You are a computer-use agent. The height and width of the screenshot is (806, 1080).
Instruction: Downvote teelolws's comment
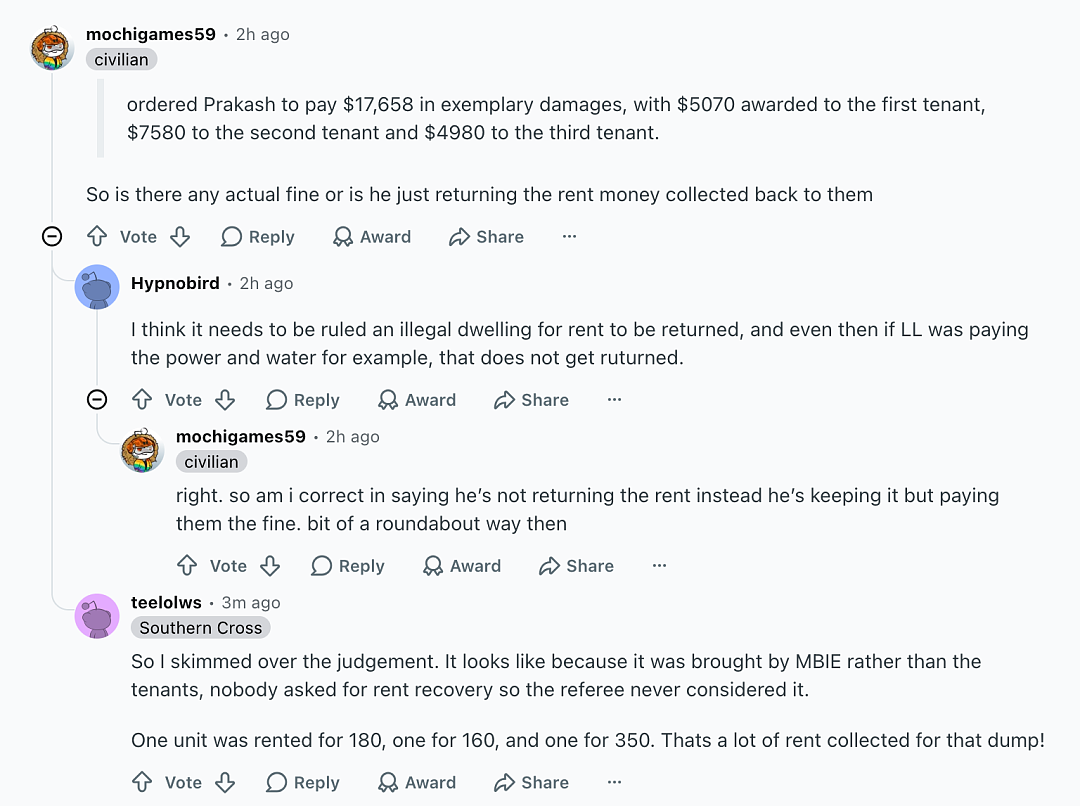(225, 782)
